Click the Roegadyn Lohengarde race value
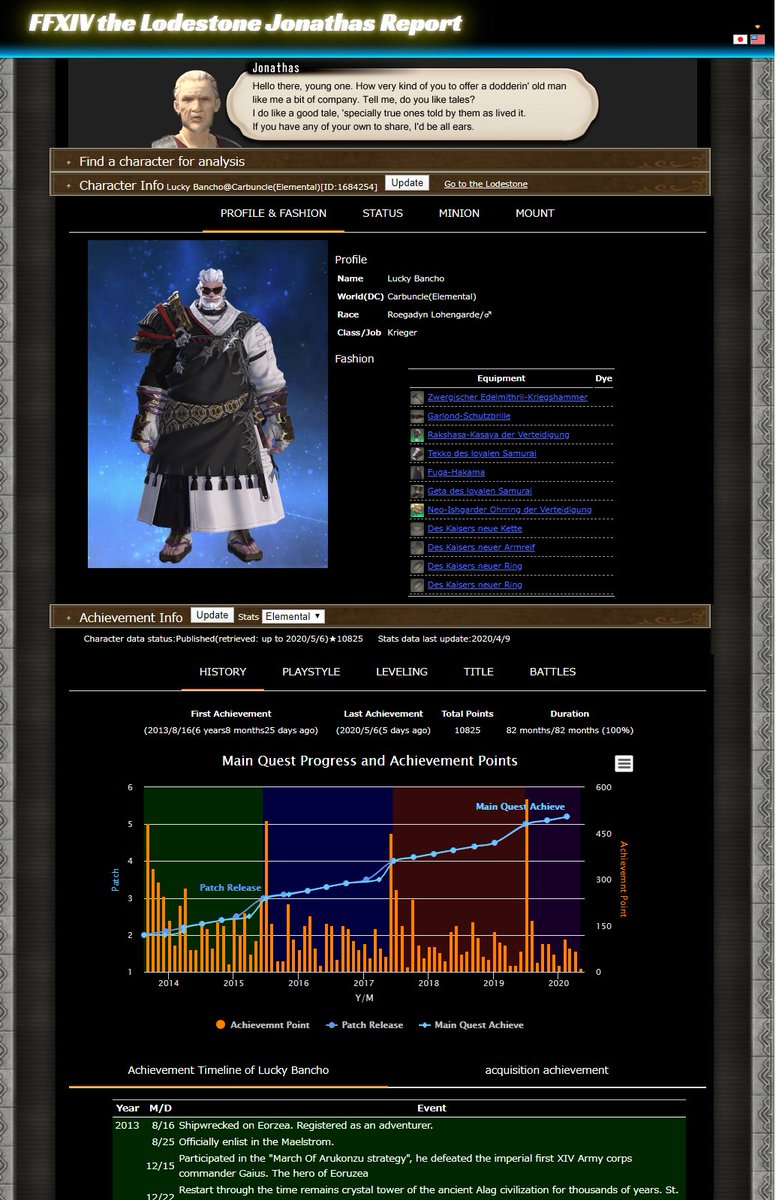This screenshot has width=776, height=1200. (x=440, y=315)
